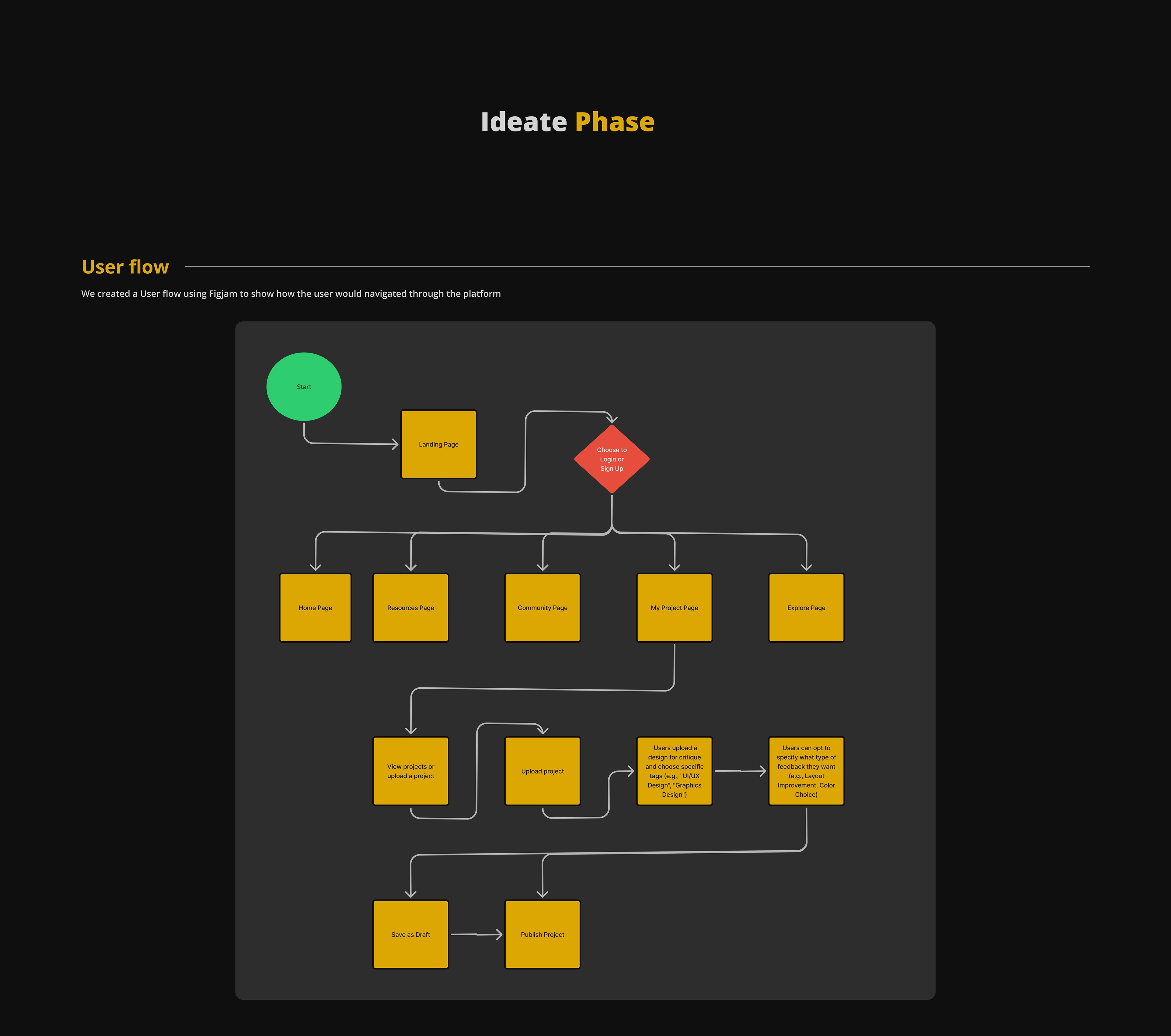Select the Landing Page flow box

[x=438, y=444]
